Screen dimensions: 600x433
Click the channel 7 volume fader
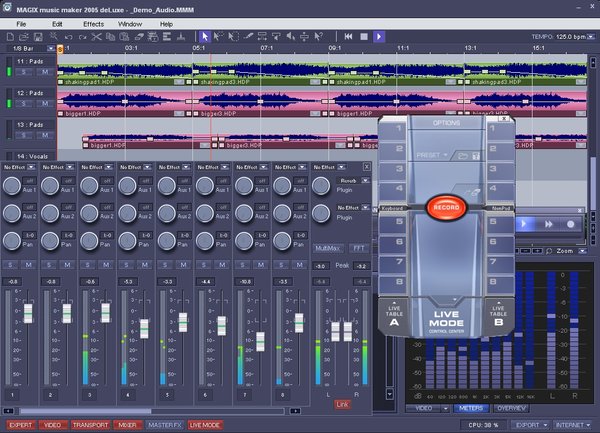[260, 342]
